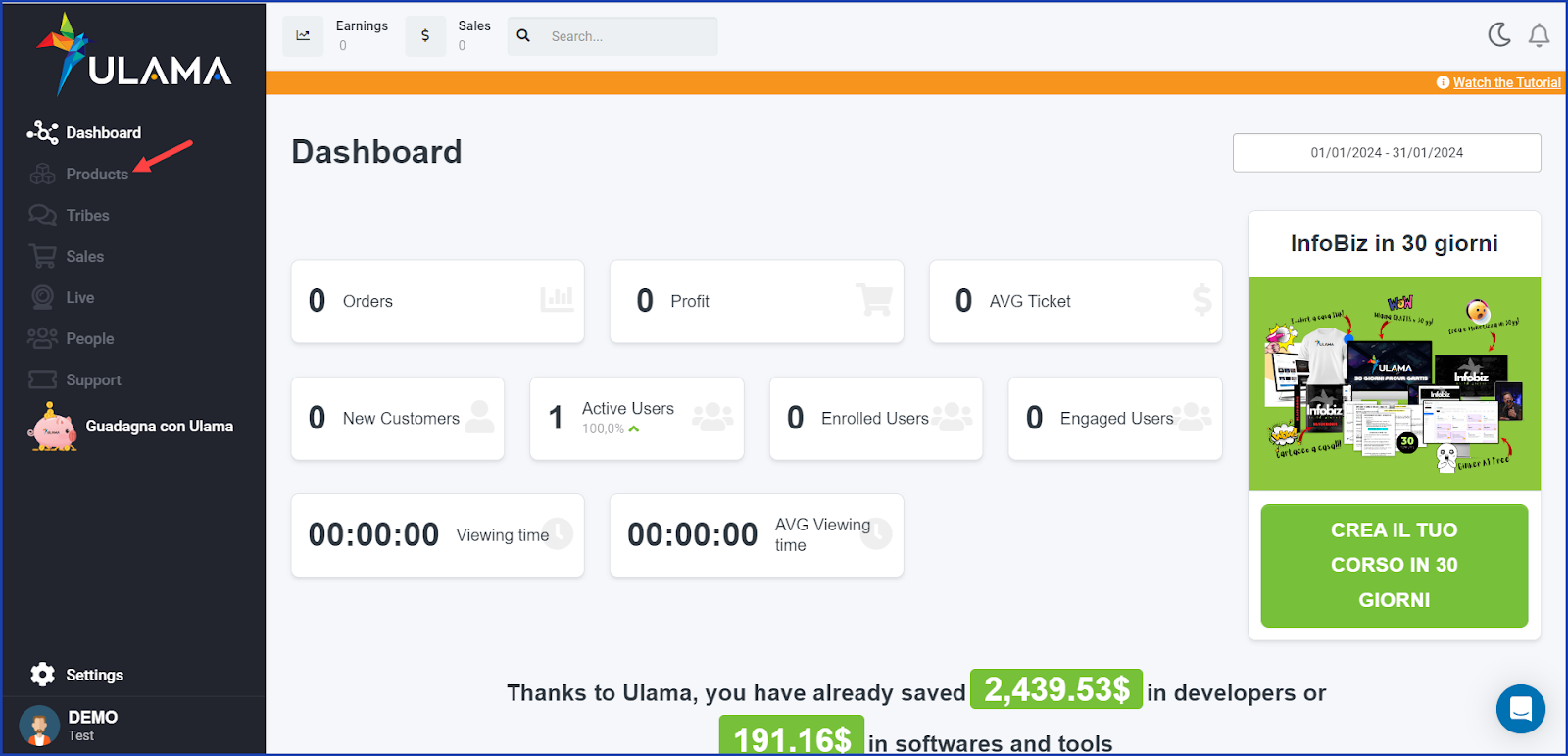Click the AVG Ticket label
Screen dimensions: 1568x756
click(x=1030, y=301)
